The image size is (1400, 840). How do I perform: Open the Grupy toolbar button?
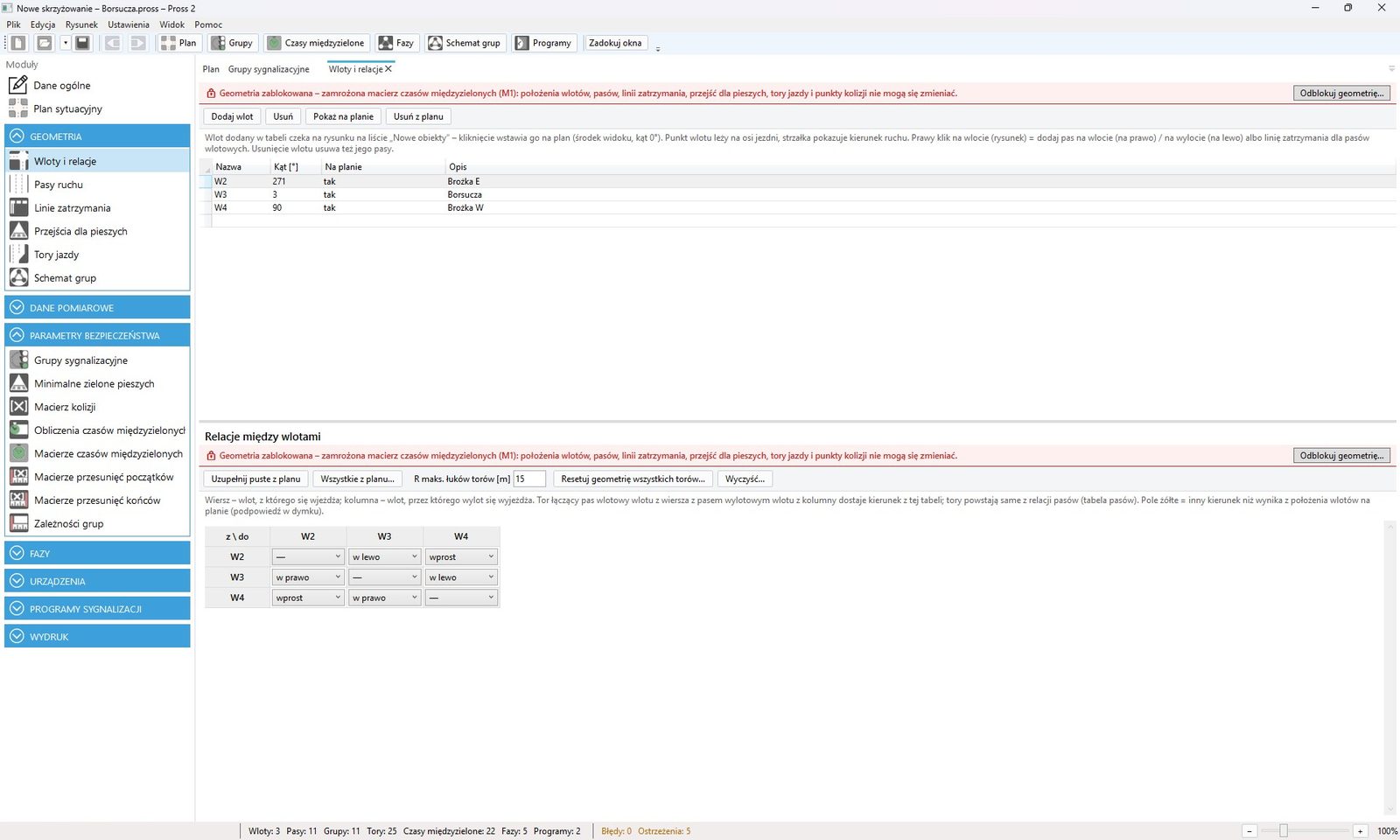(233, 43)
